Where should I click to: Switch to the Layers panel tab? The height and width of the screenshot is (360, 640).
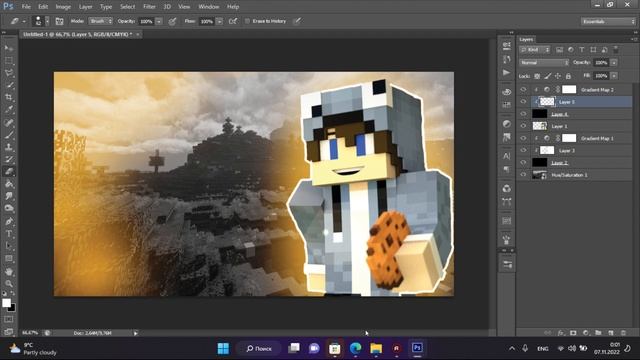[526, 39]
